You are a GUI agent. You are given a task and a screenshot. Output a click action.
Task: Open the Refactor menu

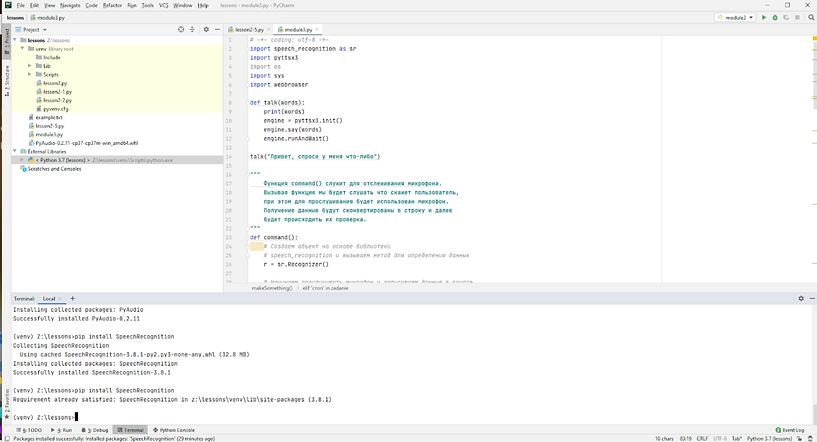pyautogui.click(x=112, y=5)
